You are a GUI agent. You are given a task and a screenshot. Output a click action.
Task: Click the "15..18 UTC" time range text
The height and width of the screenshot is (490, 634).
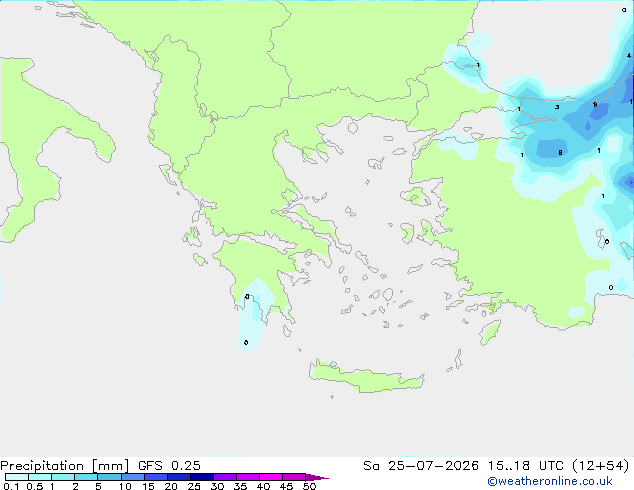pos(526,466)
